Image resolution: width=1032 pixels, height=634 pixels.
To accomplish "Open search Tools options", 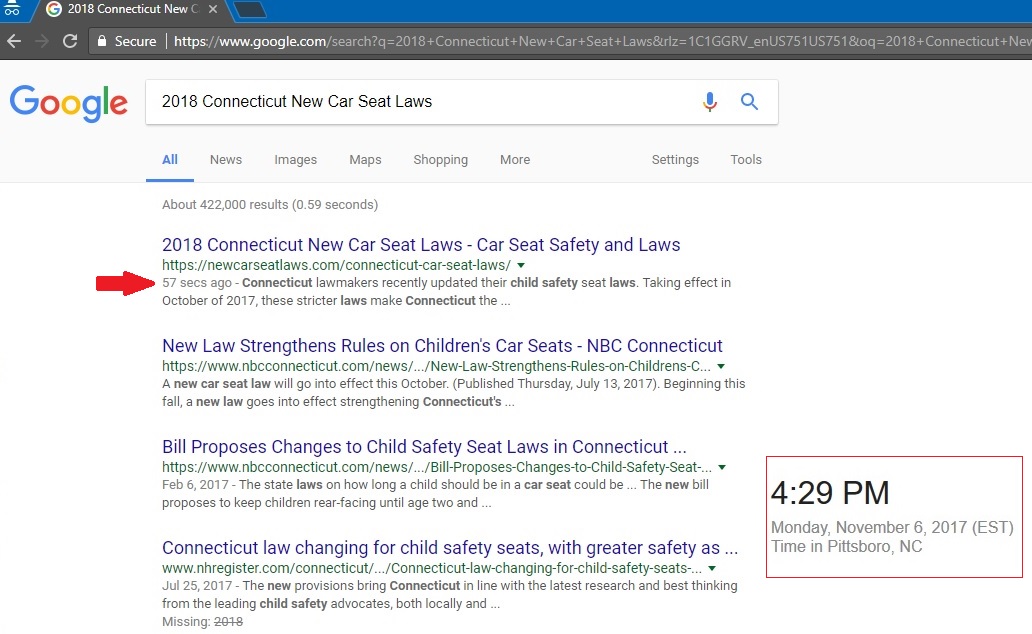I will (x=746, y=159).
